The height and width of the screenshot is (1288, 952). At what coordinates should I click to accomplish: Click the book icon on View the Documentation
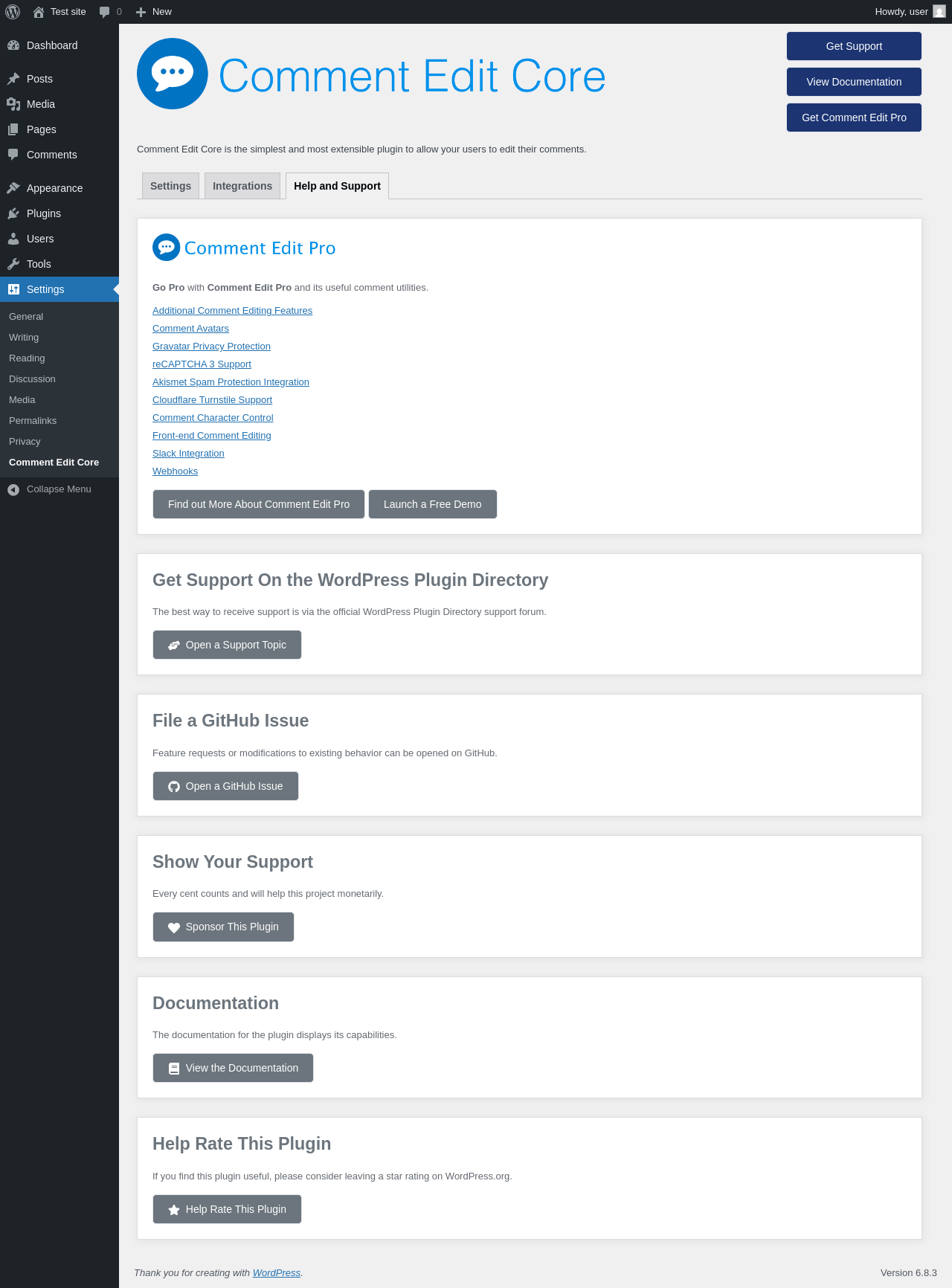point(174,1069)
